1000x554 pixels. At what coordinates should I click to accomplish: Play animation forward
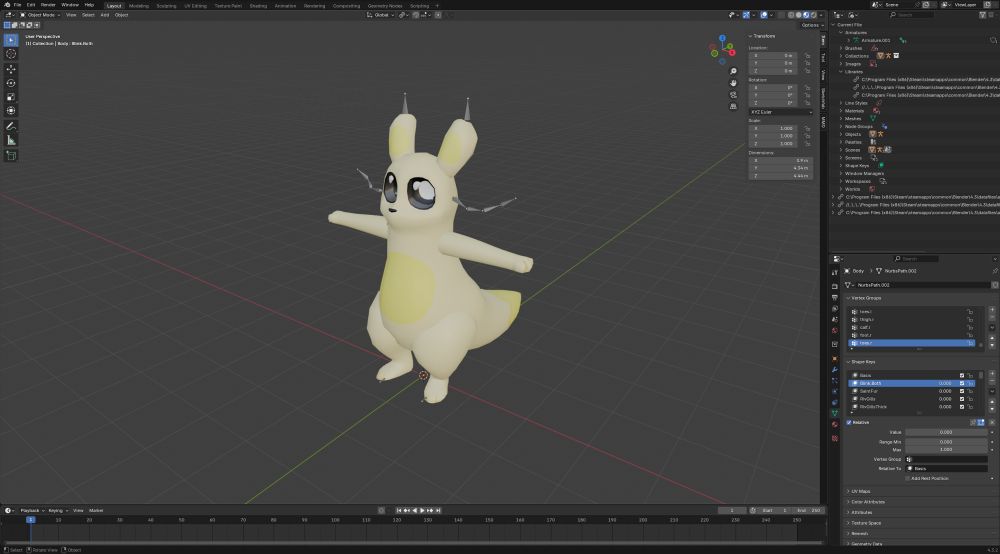click(x=422, y=511)
